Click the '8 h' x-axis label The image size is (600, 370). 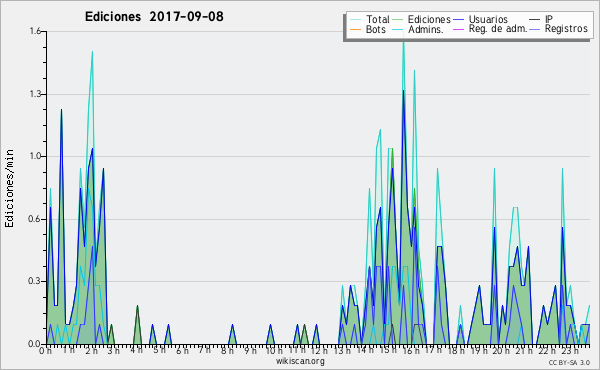coord(228,350)
